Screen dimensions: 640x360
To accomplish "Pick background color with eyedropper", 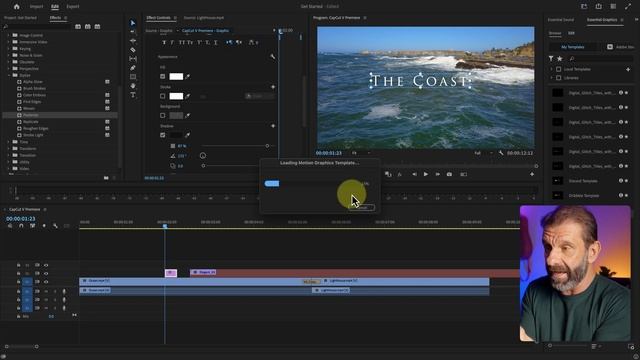I will (188, 116).
